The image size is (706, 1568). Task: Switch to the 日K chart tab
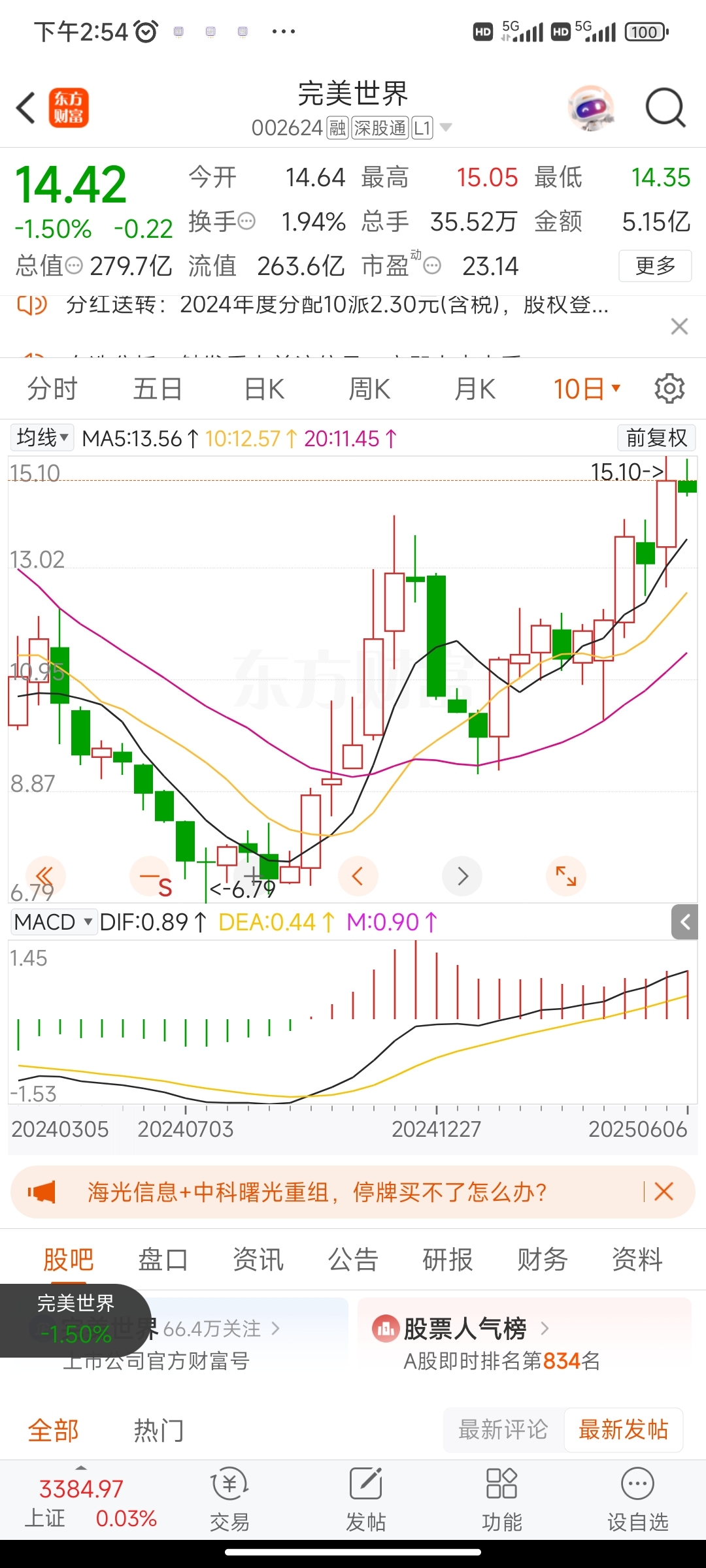coord(264,389)
